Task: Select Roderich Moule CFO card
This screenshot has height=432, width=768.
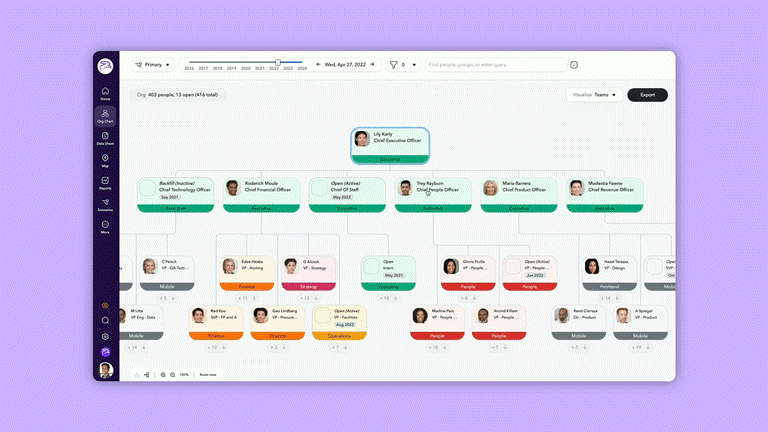Action: click(262, 195)
